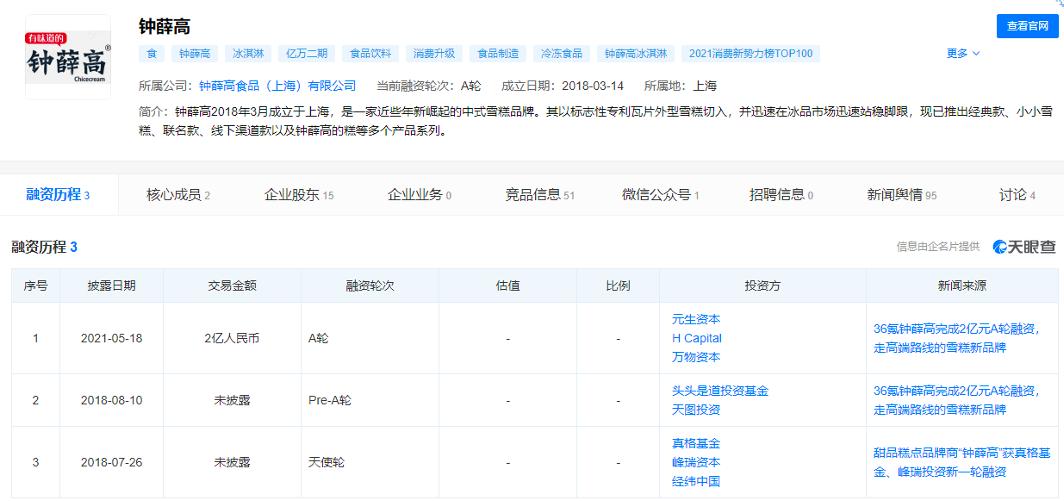Select the 食 tag

[x=151, y=54]
